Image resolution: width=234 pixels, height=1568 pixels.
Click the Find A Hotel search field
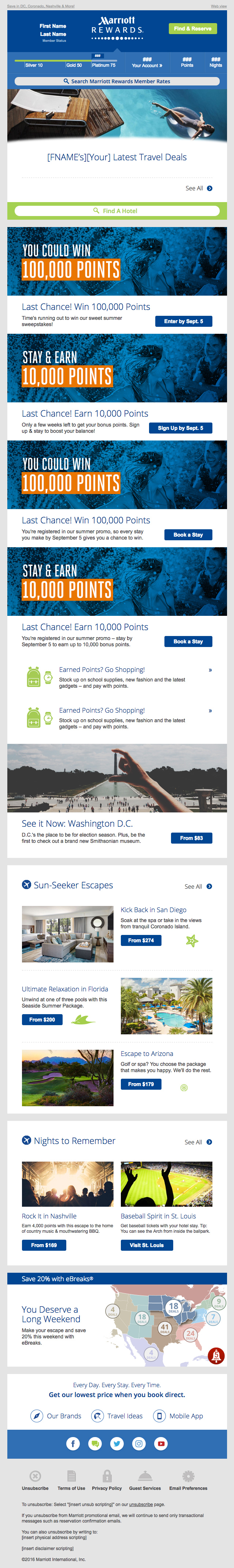(117, 211)
